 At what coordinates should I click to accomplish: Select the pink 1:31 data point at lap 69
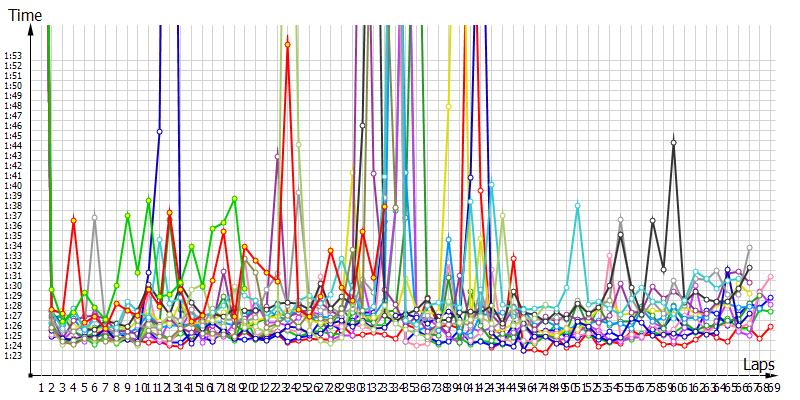click(770, 277)
